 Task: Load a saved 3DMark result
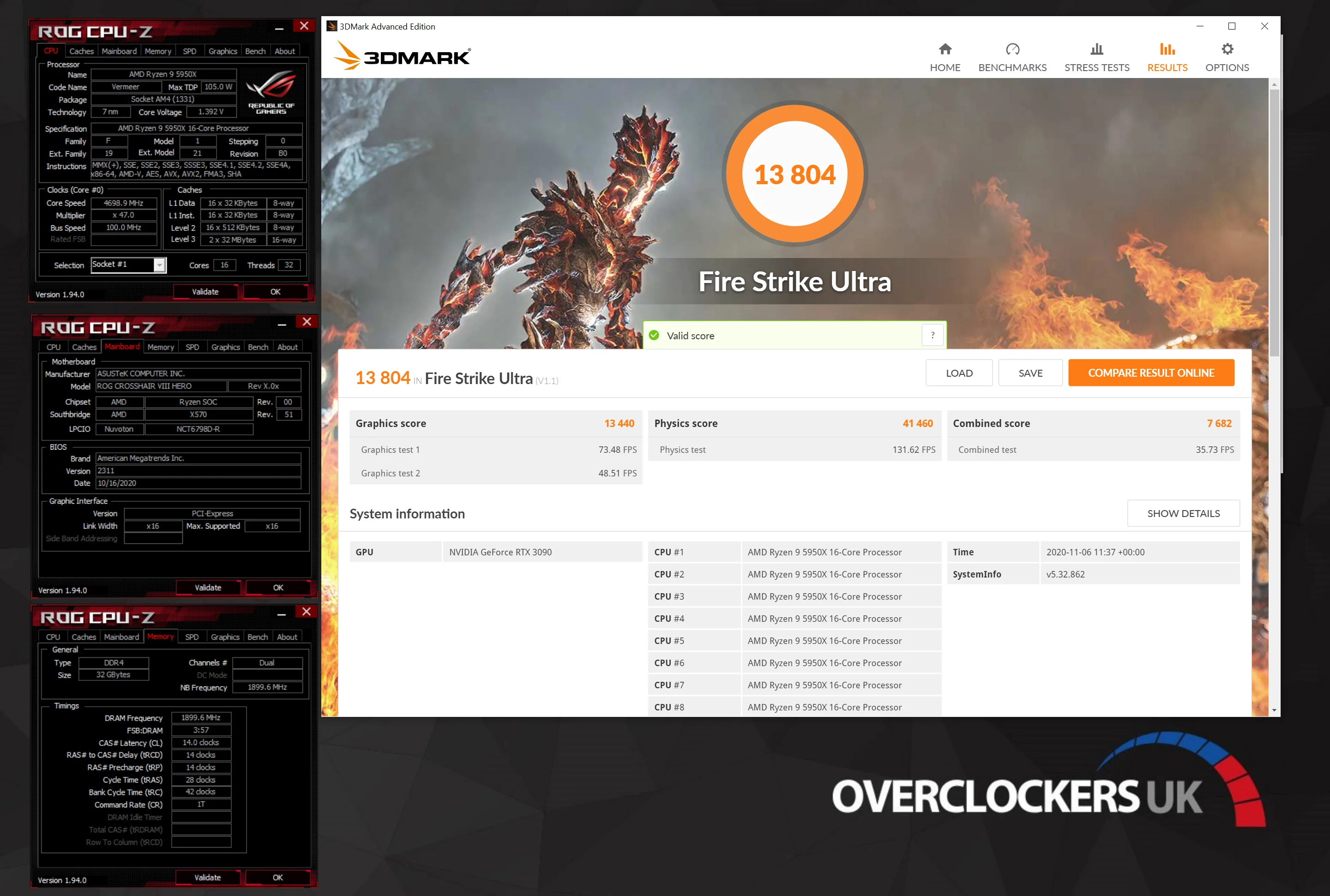click(x=959, y=373)
